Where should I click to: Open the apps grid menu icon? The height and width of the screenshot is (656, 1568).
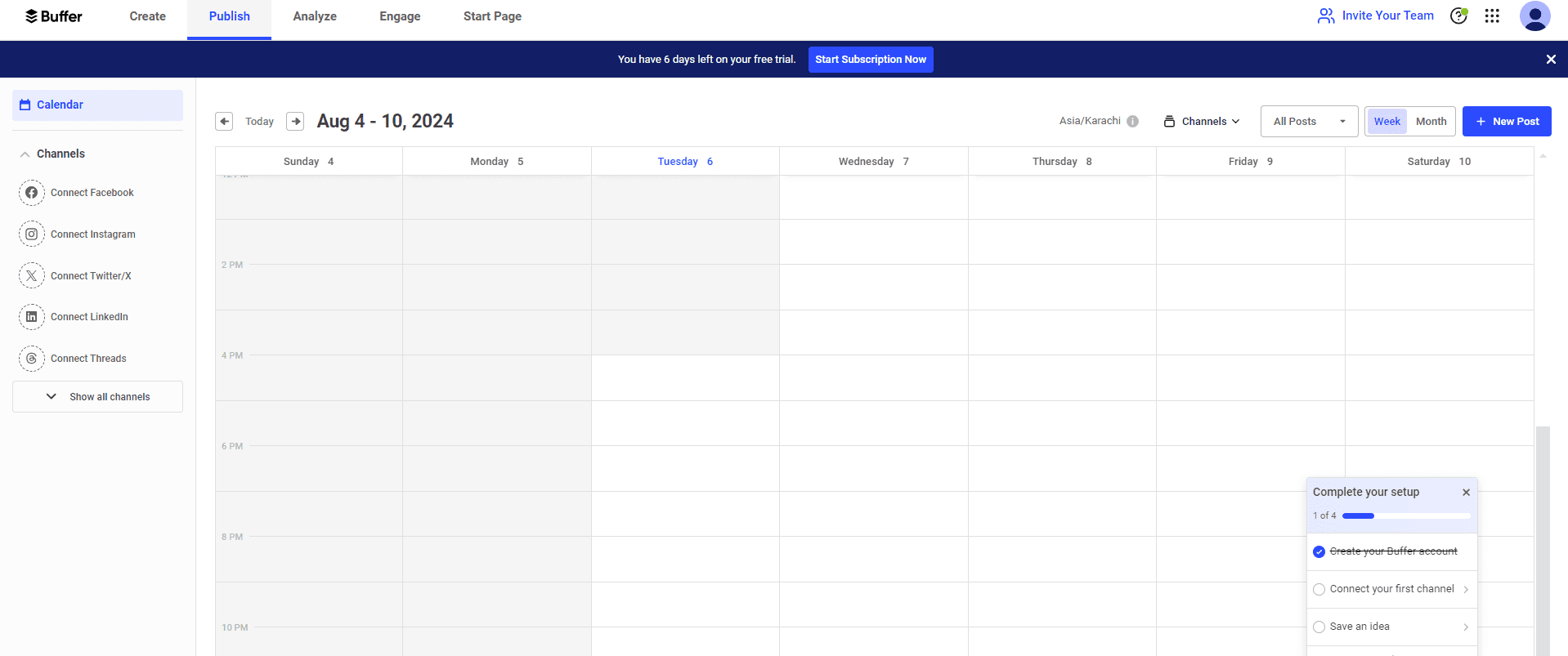point(1492,16)
